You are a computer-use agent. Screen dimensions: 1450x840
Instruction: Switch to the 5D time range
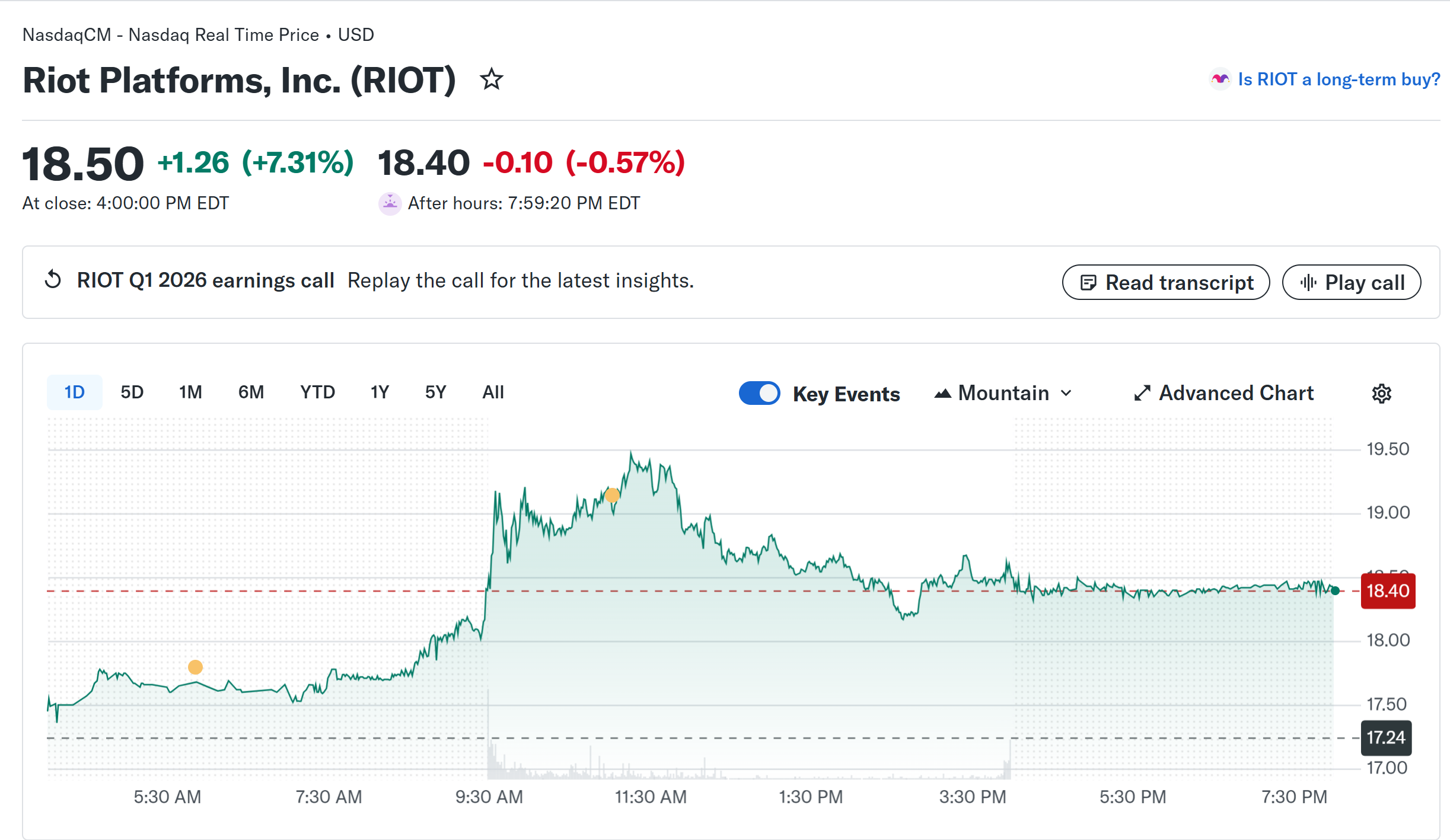(132, 392)
